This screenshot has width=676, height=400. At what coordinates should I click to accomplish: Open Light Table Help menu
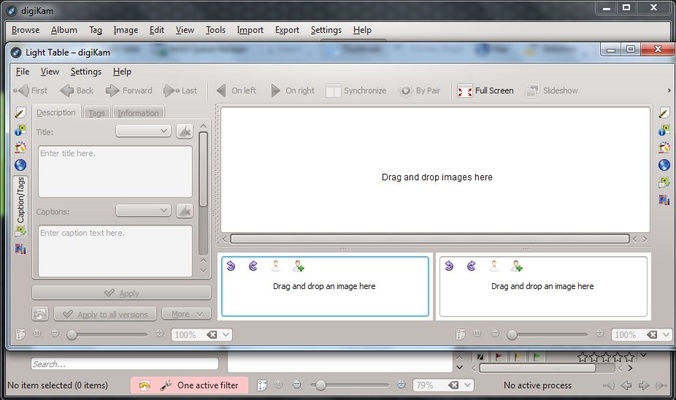(x=122, y=72)
